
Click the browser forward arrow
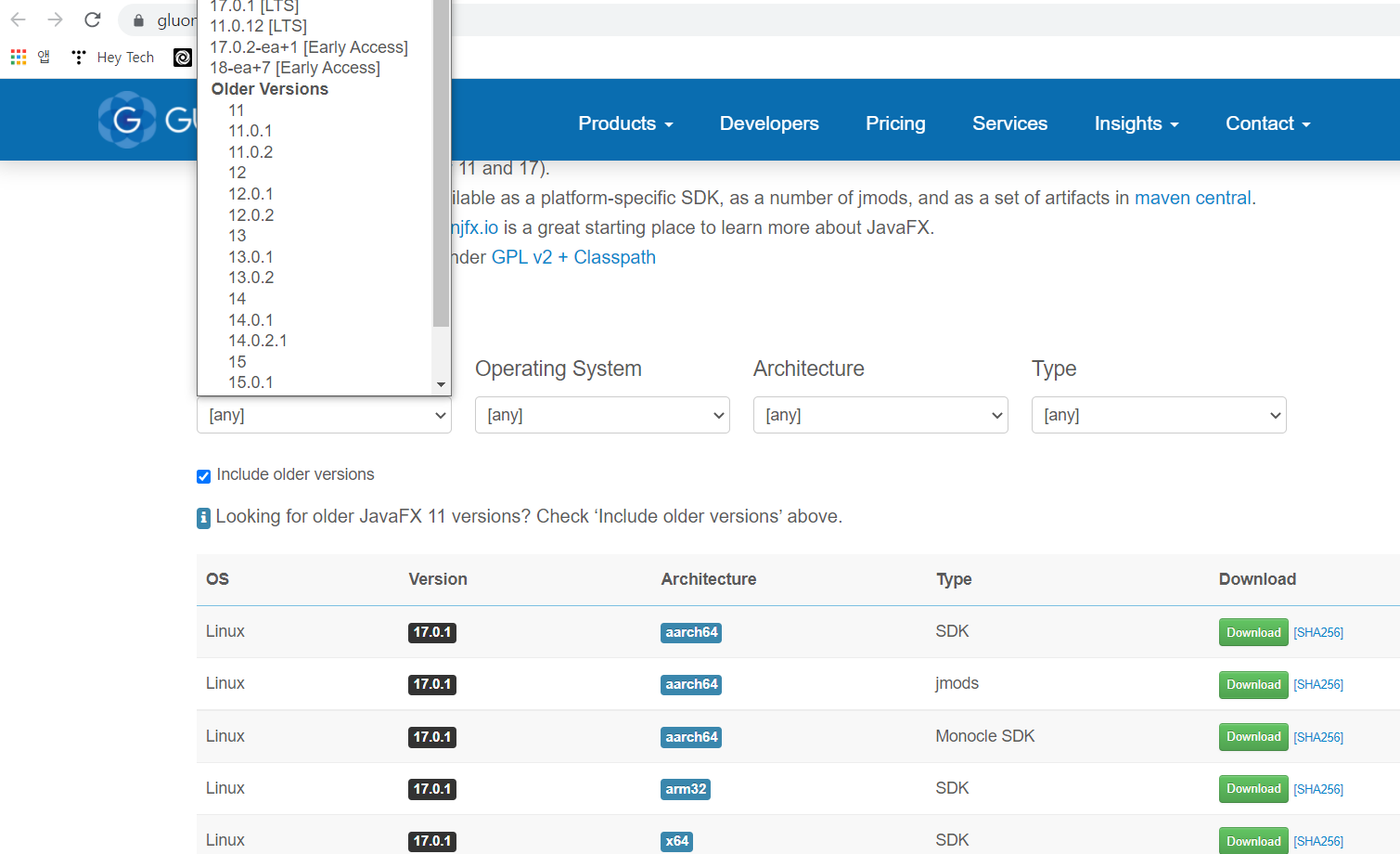[56, 19]
